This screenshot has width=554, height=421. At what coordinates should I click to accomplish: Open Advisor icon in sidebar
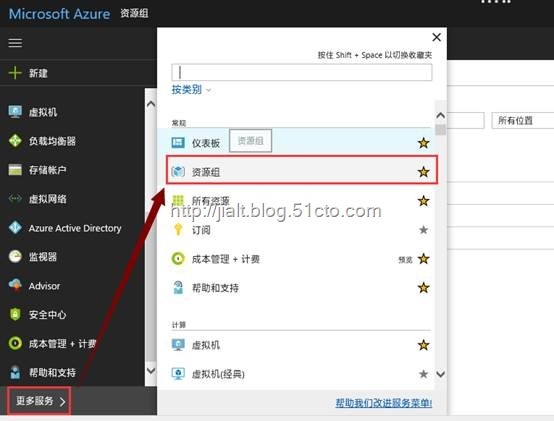pos(15,285)
